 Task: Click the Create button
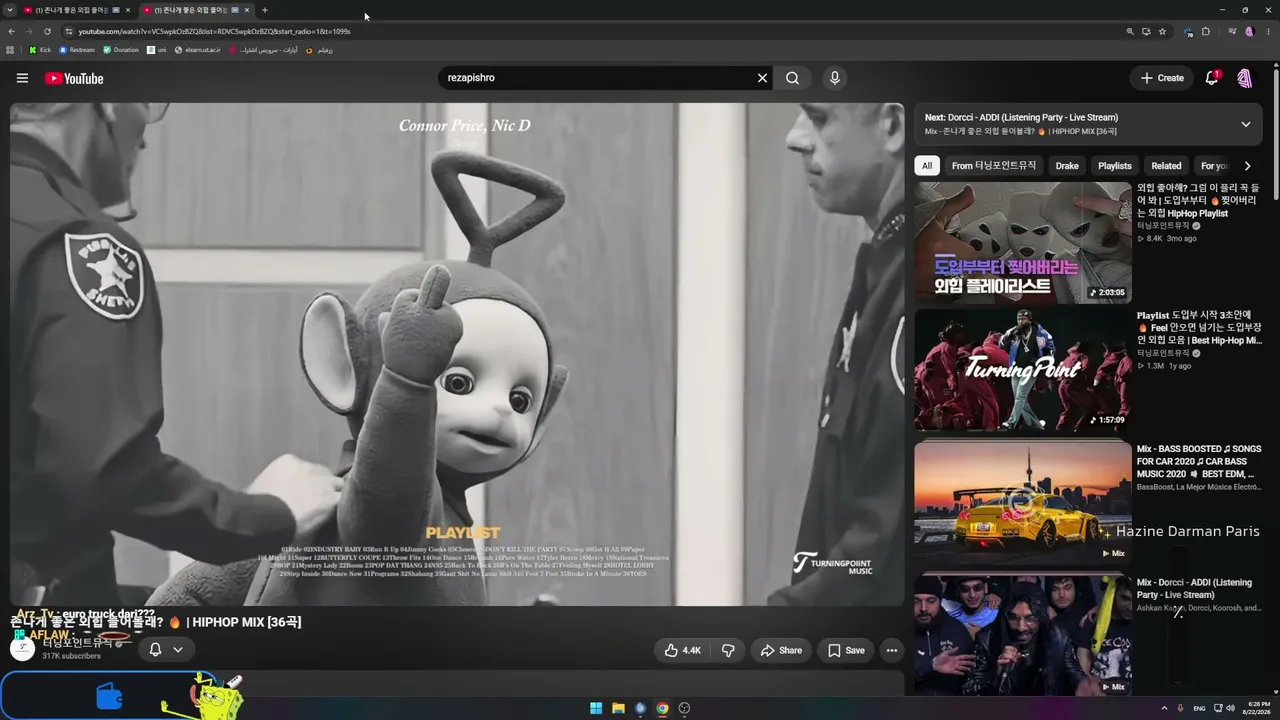click(1162, 78)
